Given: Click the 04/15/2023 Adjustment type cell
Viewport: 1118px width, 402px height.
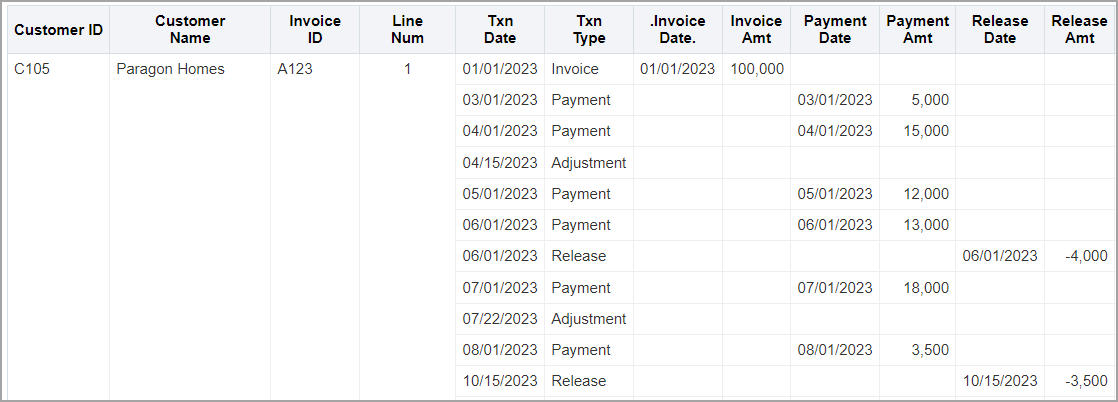Looking at the screenshot, I should pyautogui.click(x=588, y=163).
